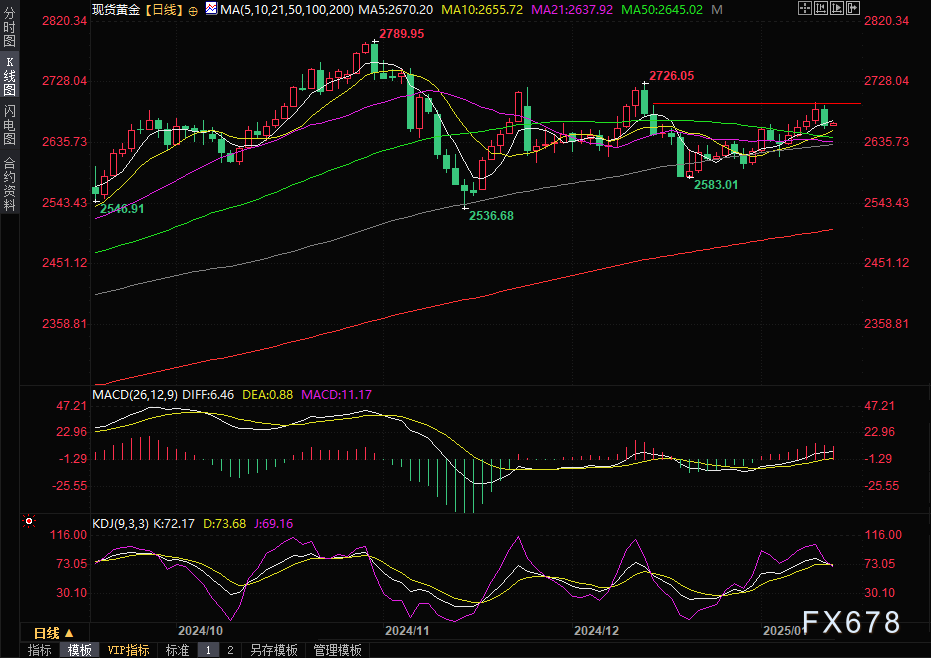This screenshot has height=658, width=931.
Task: Click the crosshair circle icon beside 日线 title
Action: click(x=192, y=9)
